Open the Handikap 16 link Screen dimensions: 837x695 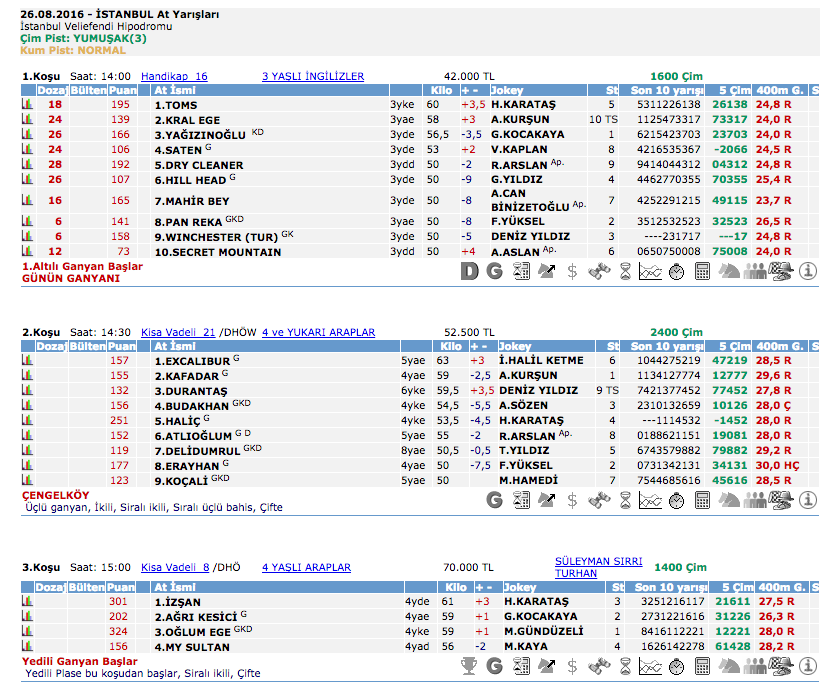174,76
